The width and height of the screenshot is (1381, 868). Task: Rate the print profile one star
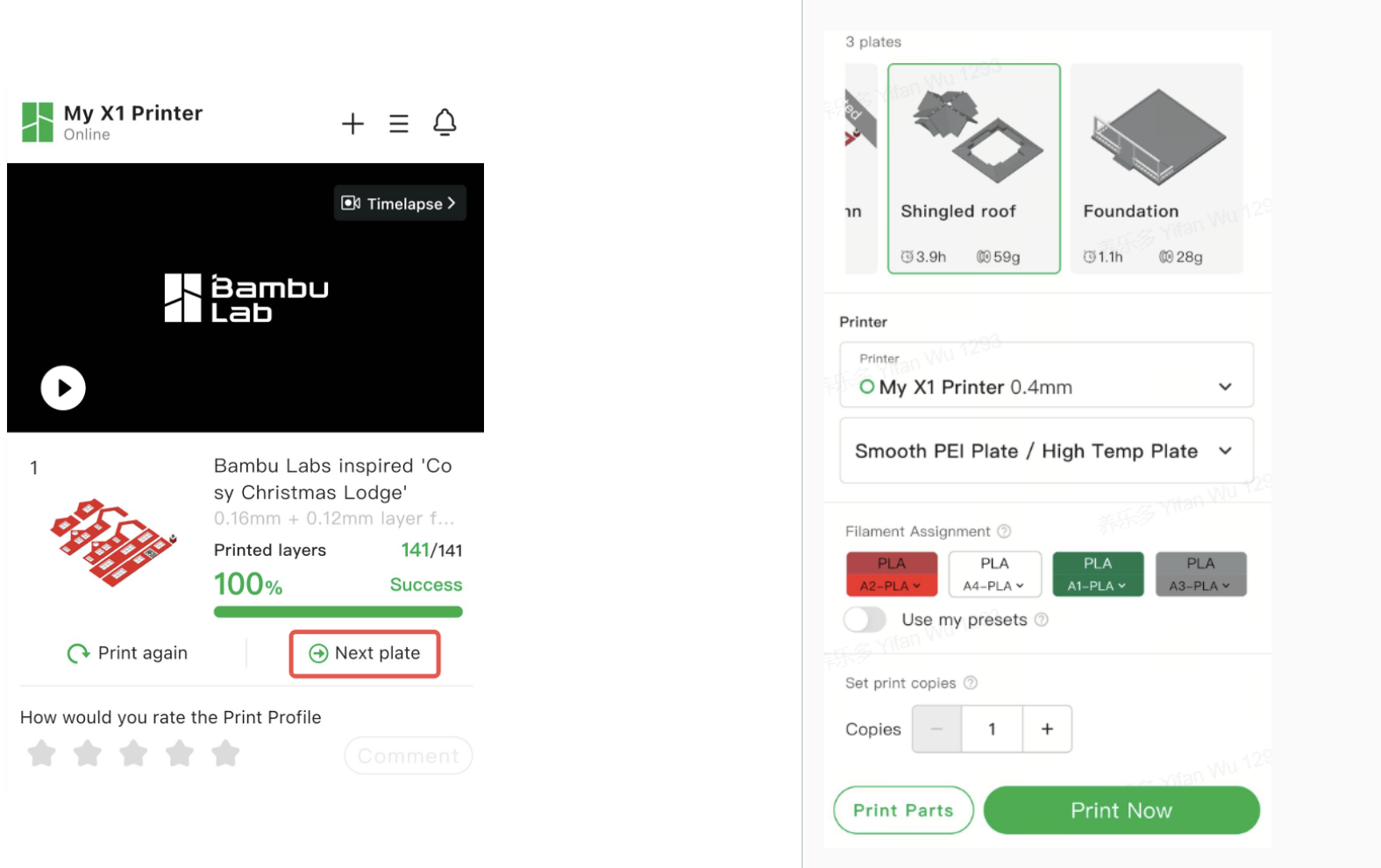point(41,753)
